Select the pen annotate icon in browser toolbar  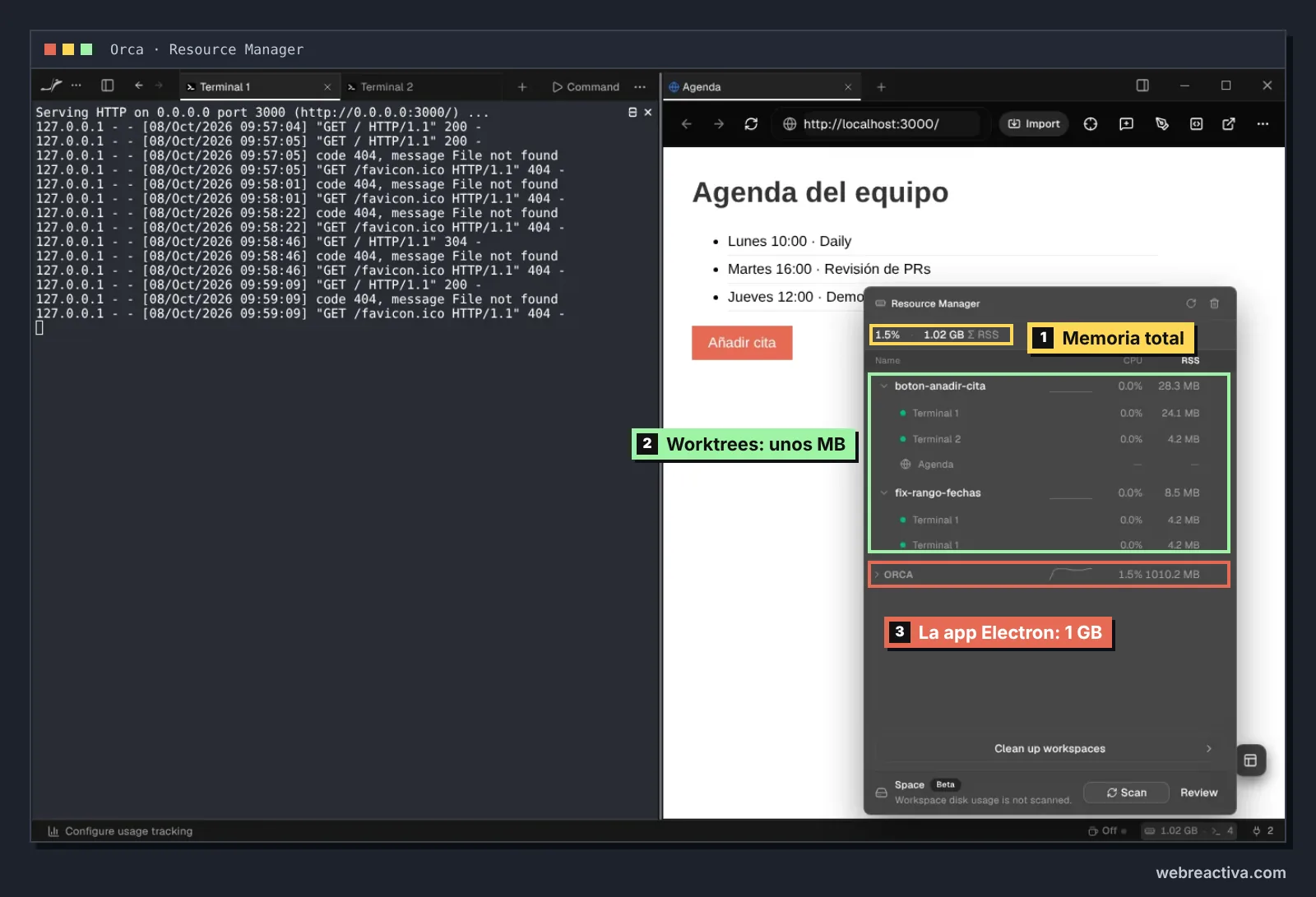coord(1162,124)
